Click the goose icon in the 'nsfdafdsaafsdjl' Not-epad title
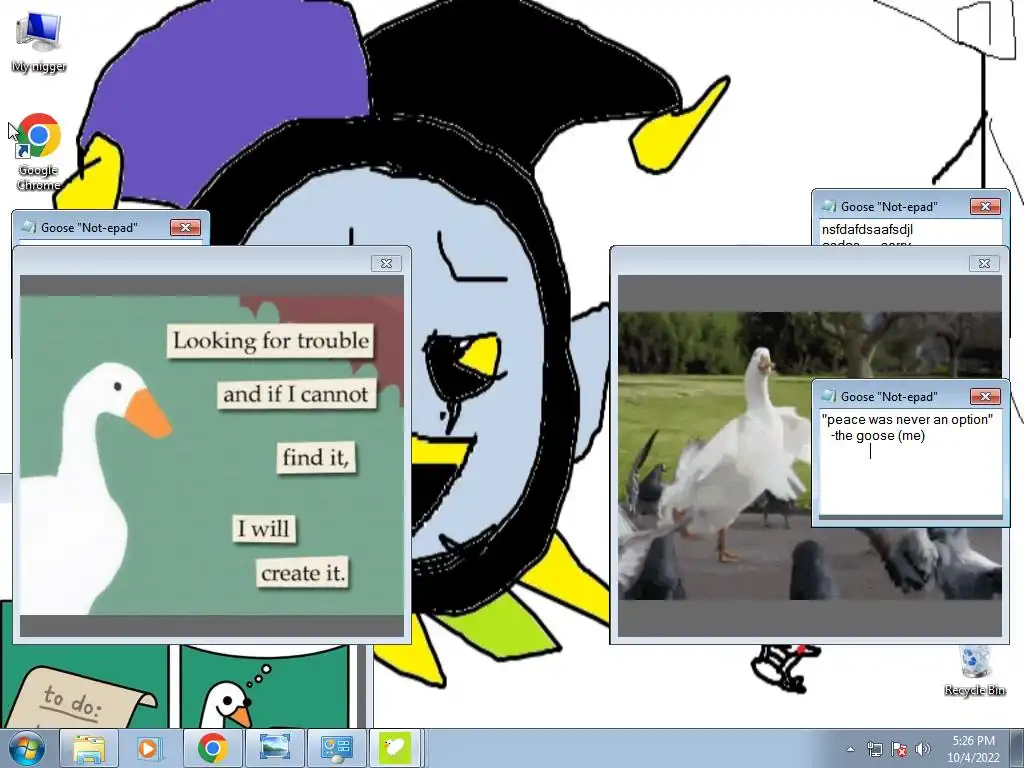 (829, 206)
